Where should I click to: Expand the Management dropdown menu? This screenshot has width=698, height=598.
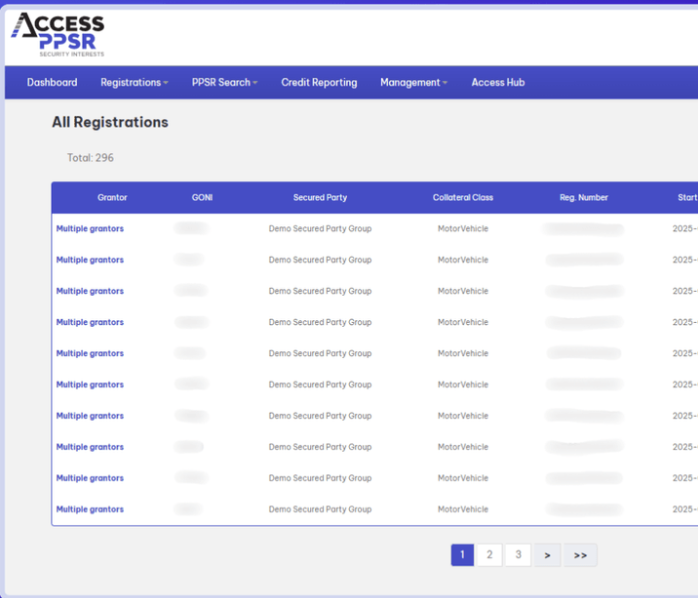coord(414,82)
